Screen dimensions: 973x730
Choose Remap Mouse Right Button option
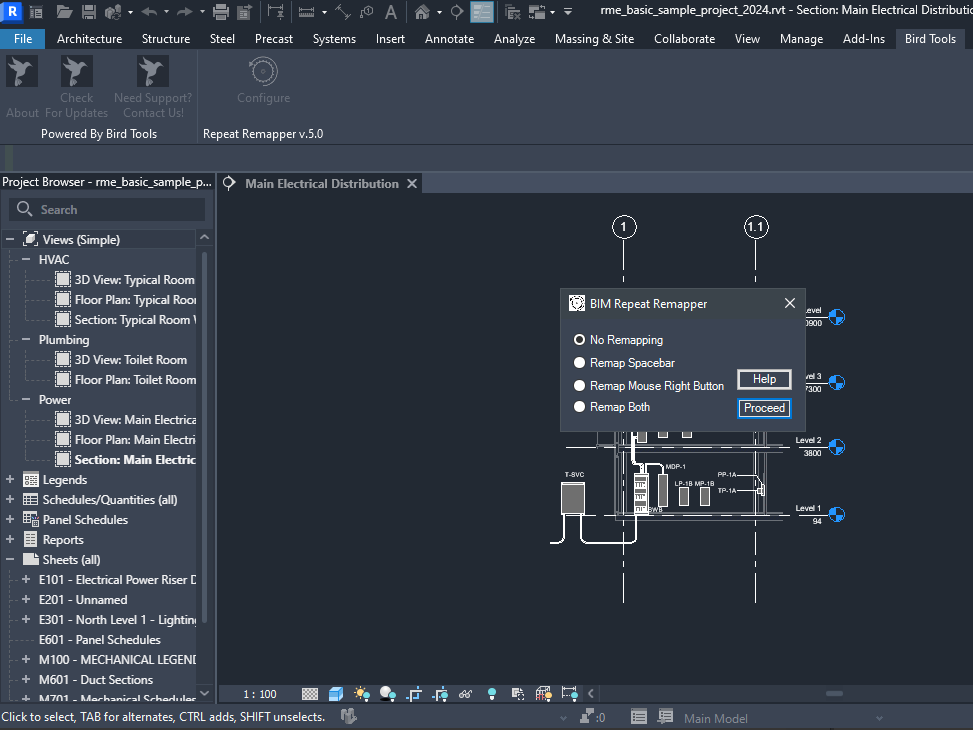[x=579, y=386]
